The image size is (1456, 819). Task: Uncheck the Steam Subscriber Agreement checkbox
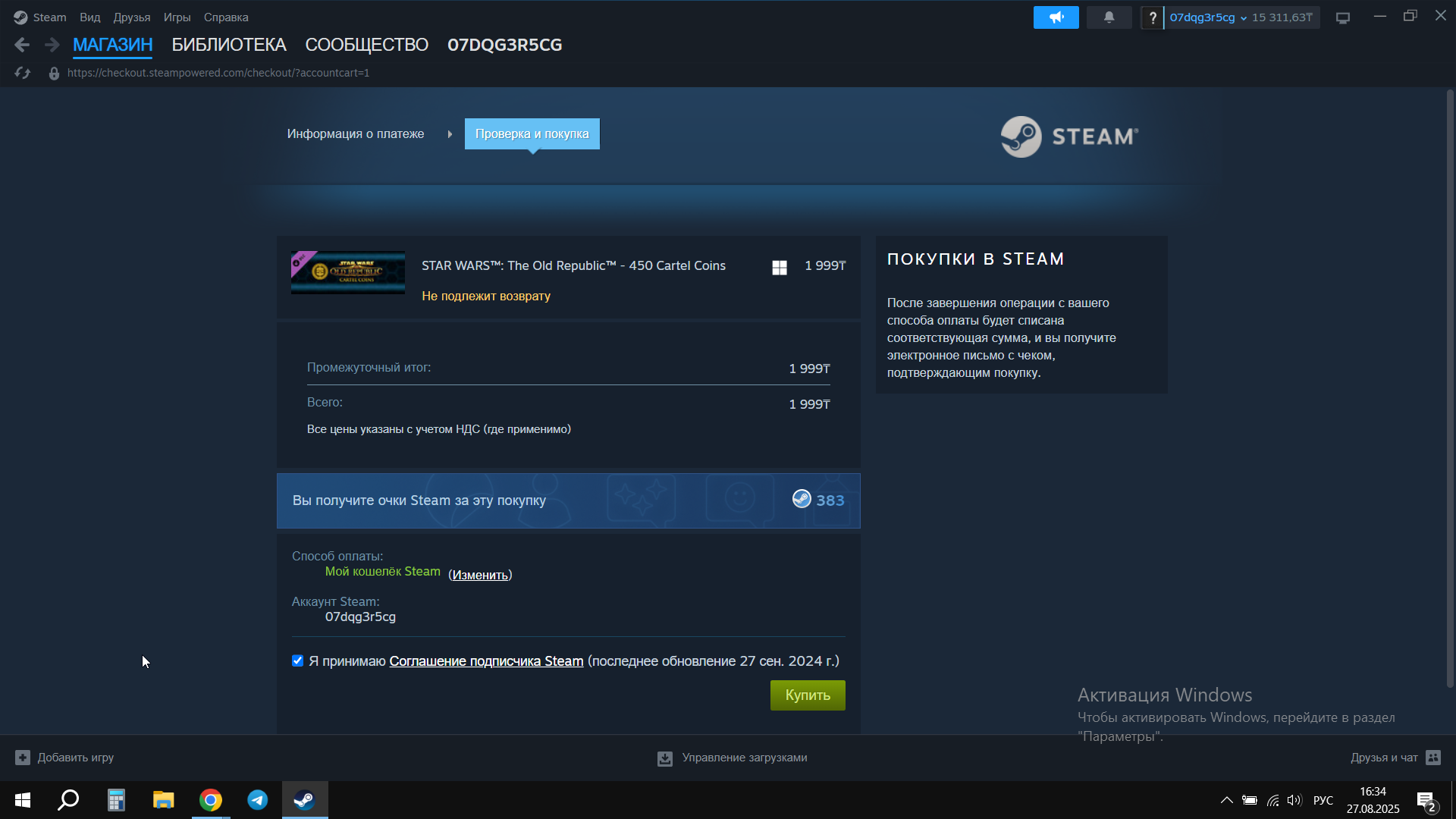click(x=297, y=661)
